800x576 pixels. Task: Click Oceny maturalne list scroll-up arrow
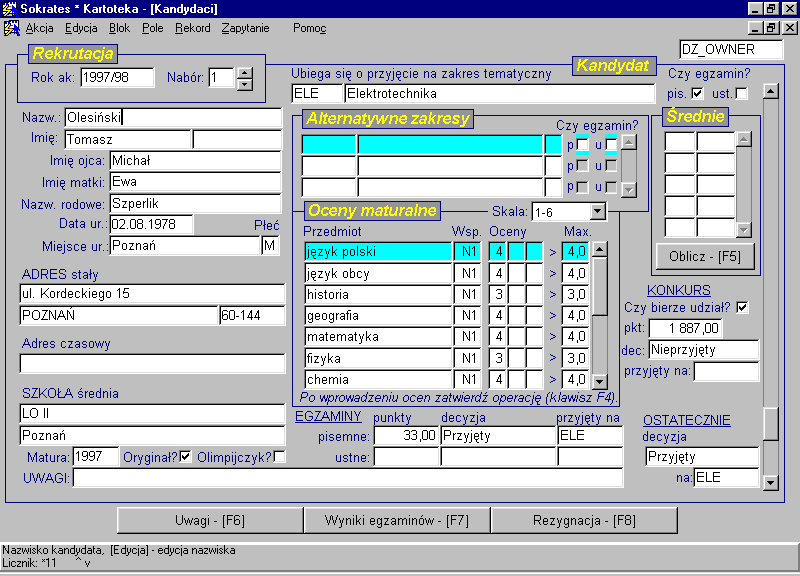click(x=599, y=249)
